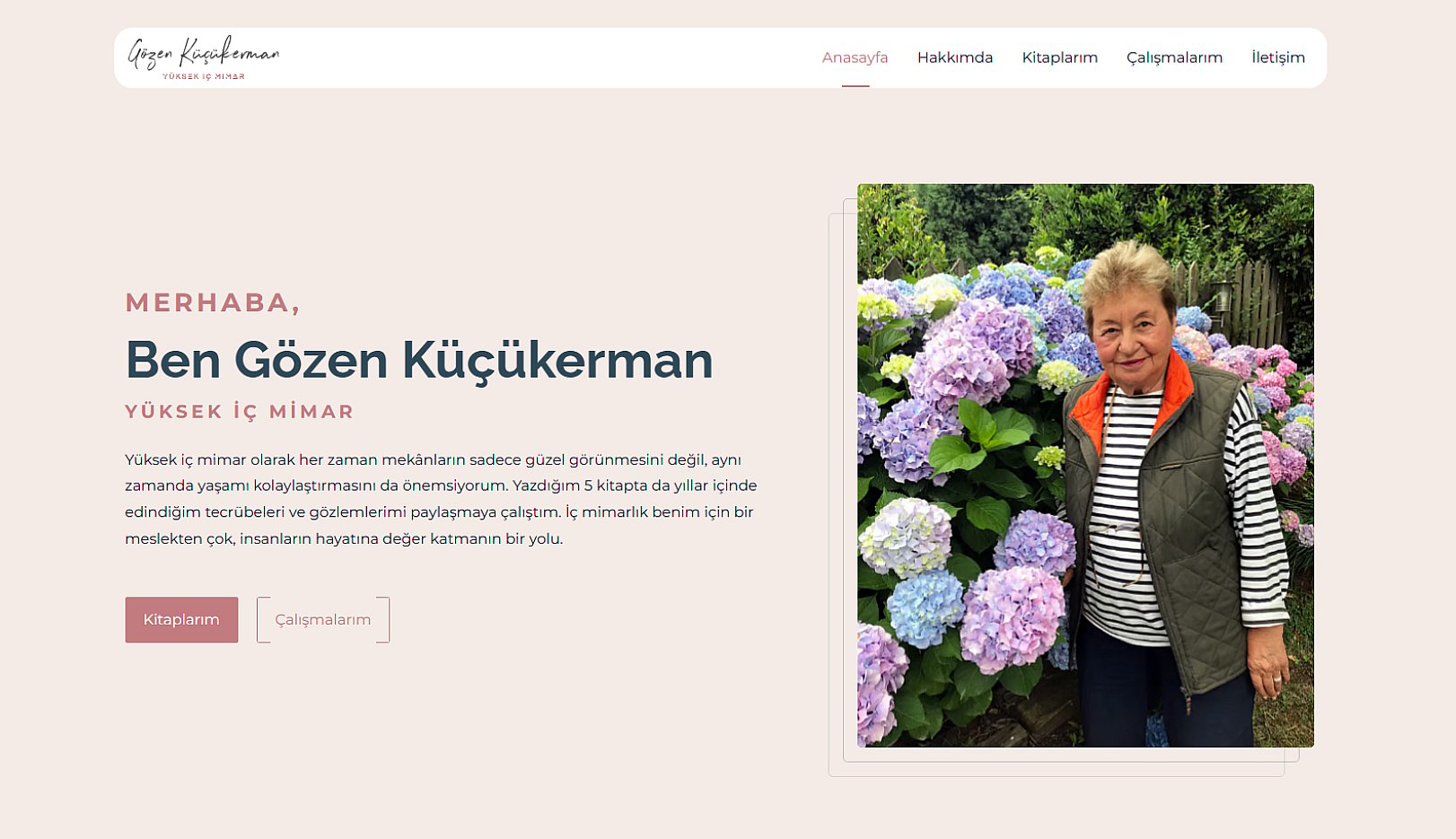Click the MERHABA greeting text
This screenshot has width=1456, height=839.
coord(213,302)
